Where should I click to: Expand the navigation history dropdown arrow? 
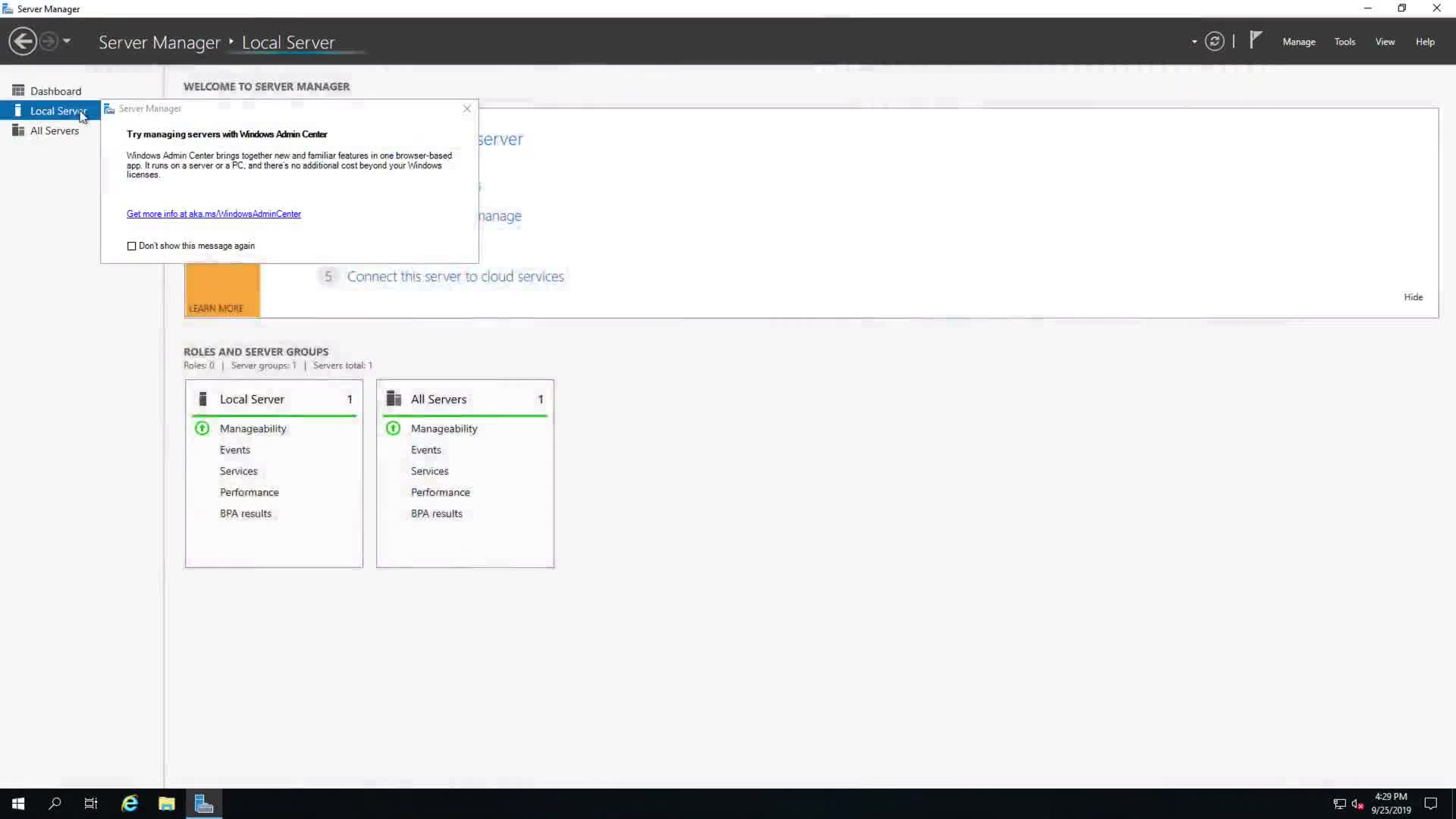[x=67, y=41]
